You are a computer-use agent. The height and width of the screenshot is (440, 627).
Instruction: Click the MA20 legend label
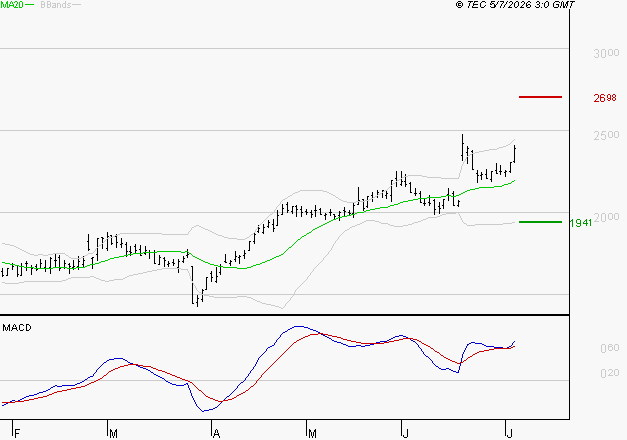coord(11,5)
